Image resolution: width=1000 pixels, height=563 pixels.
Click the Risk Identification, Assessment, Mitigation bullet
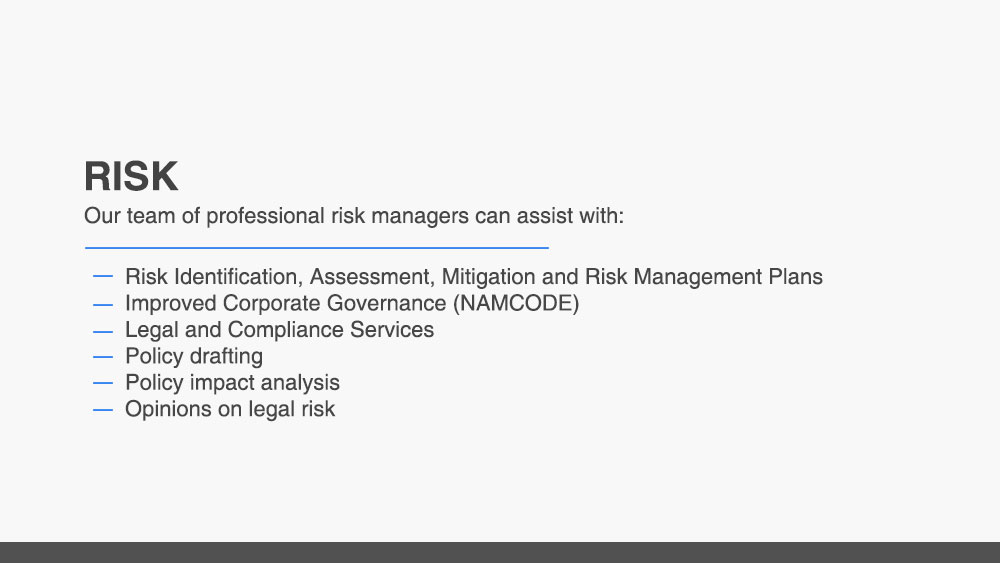(474, 277)
